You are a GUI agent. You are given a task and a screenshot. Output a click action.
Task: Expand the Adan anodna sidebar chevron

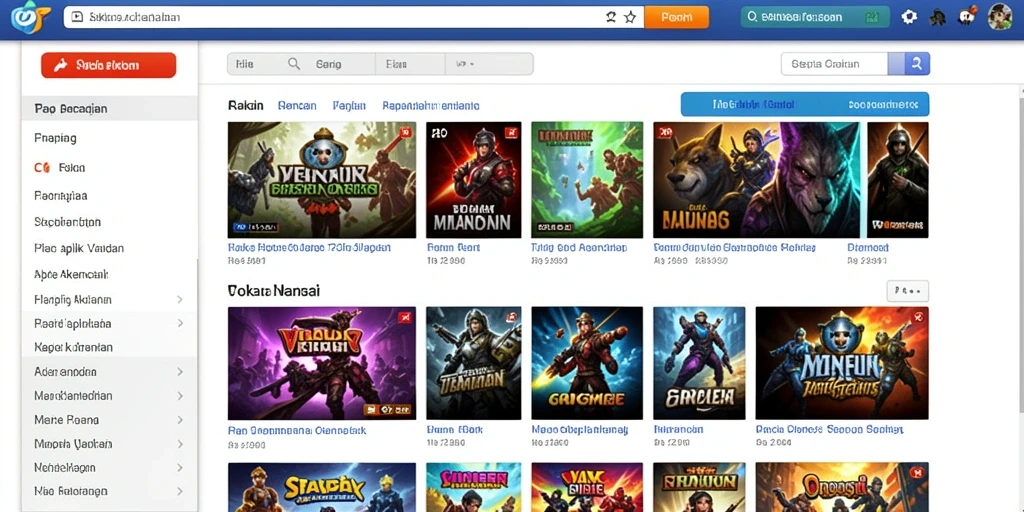coord(180,372)
